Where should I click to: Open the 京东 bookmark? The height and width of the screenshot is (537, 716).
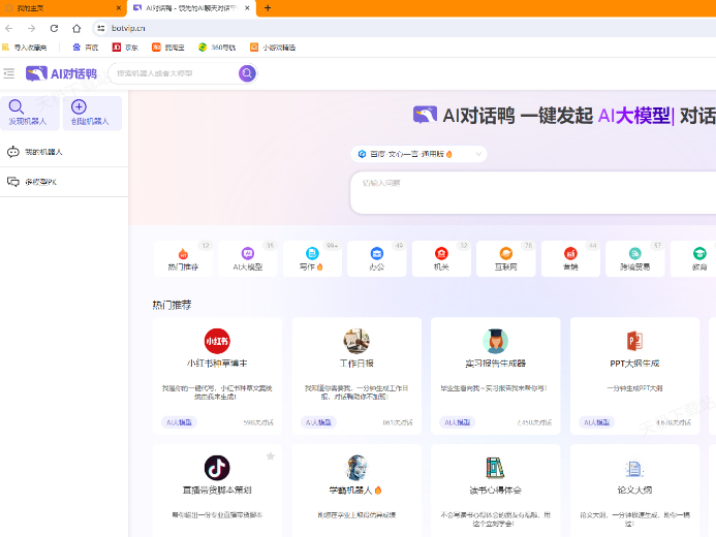pyautogui.click(x=125, y=47)
